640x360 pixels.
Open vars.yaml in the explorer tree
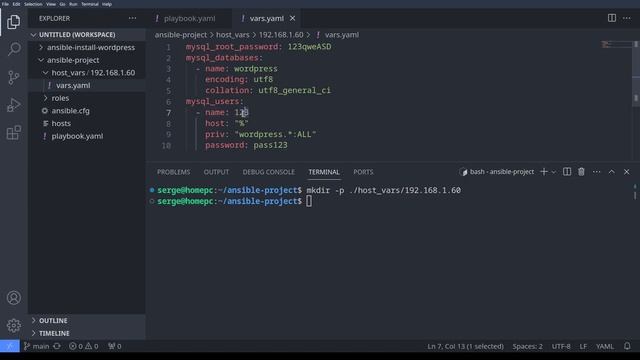point(87,85)
